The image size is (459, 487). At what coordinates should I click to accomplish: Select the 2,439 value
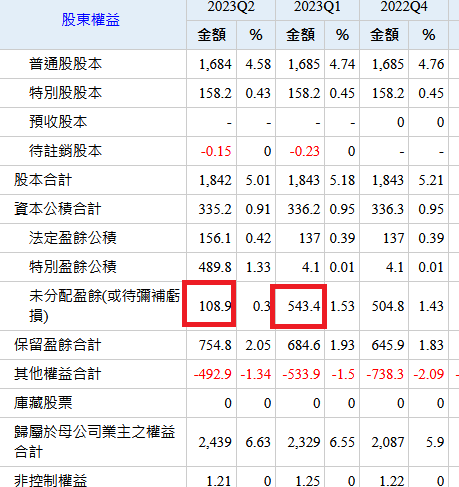coord(215,442)
